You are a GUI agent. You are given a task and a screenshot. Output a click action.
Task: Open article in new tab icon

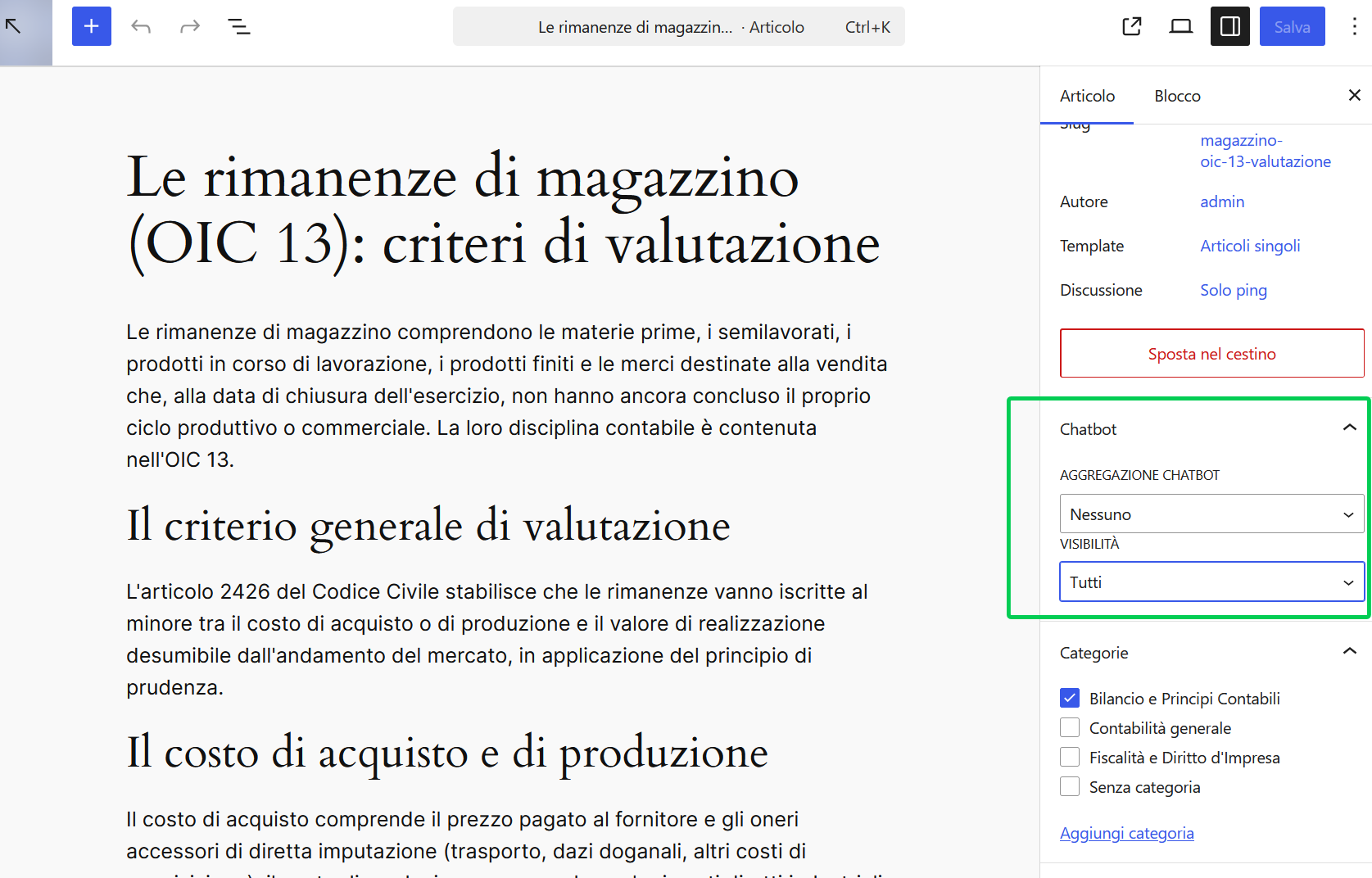pos(1132,26)
